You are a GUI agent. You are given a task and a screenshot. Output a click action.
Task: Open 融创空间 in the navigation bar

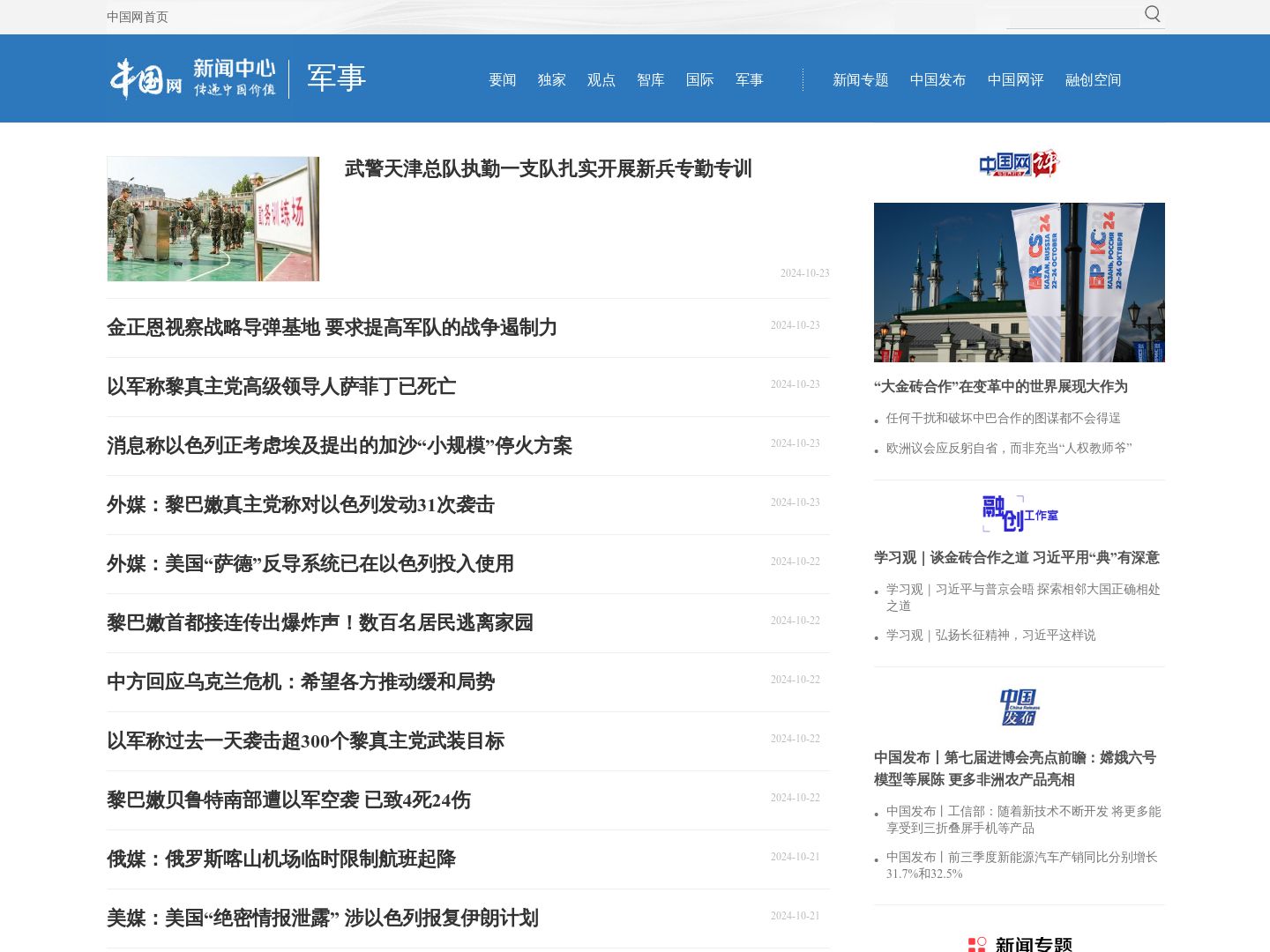point(1094,80)
